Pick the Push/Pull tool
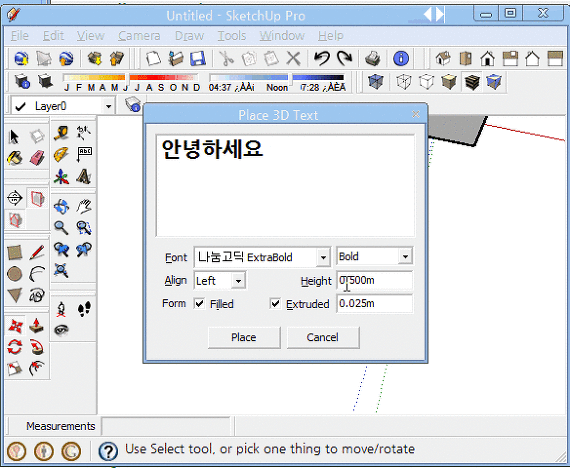The width and height of the screenshot is (570, 468). (37, 326)
